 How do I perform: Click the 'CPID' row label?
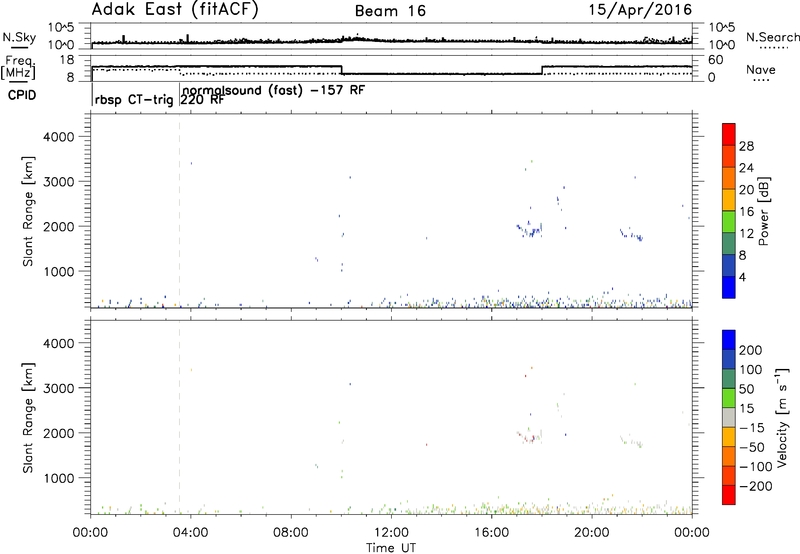pos(22,95)
